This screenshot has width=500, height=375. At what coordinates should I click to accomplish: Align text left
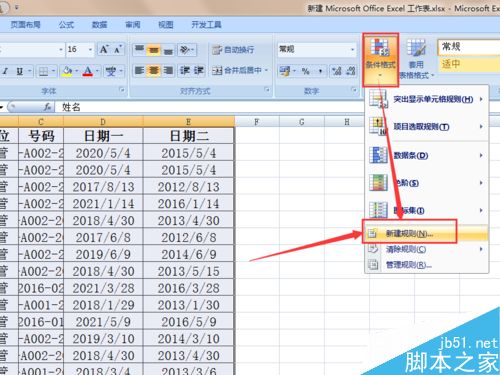(139, 71)
